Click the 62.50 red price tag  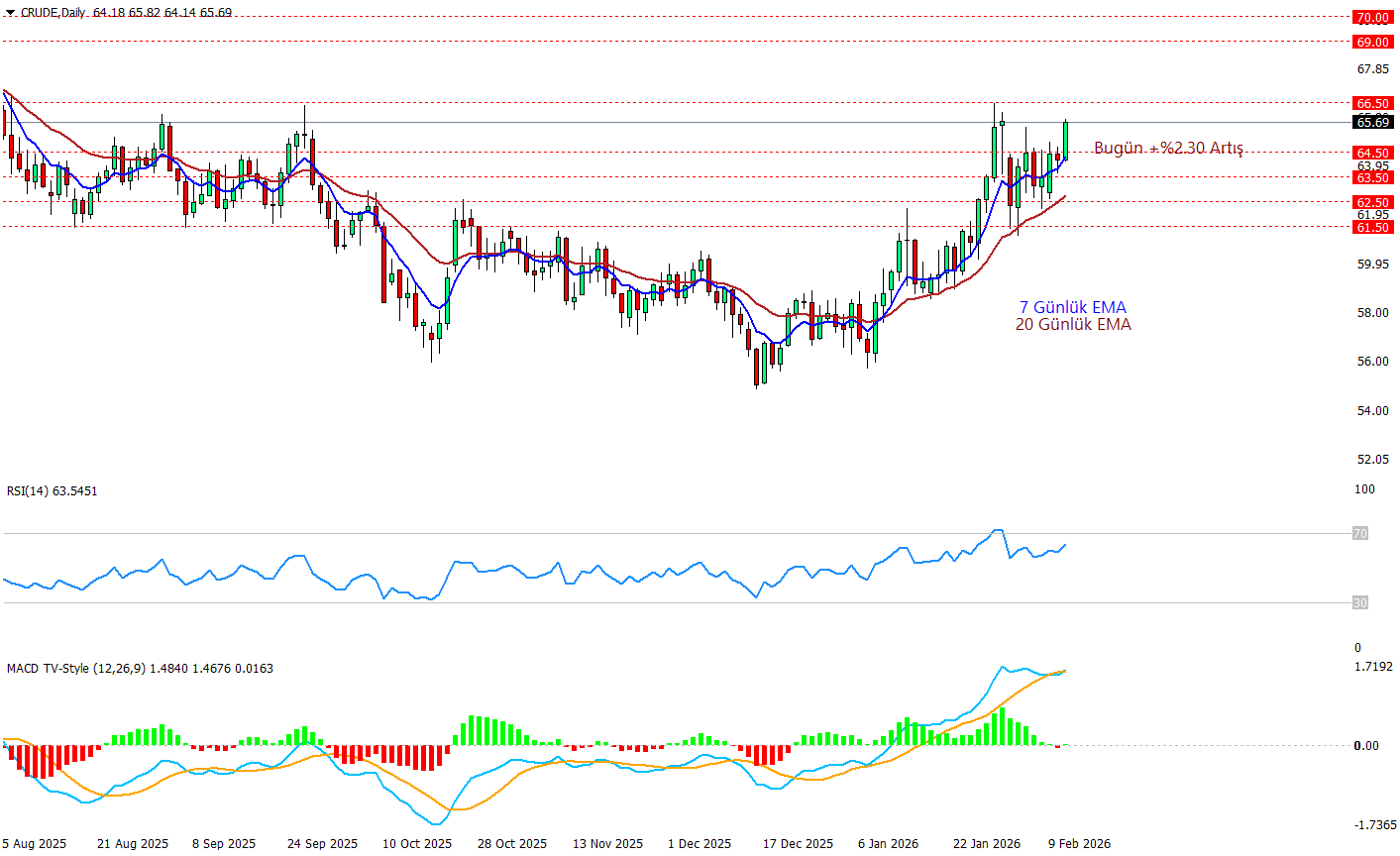point(1372,202)
